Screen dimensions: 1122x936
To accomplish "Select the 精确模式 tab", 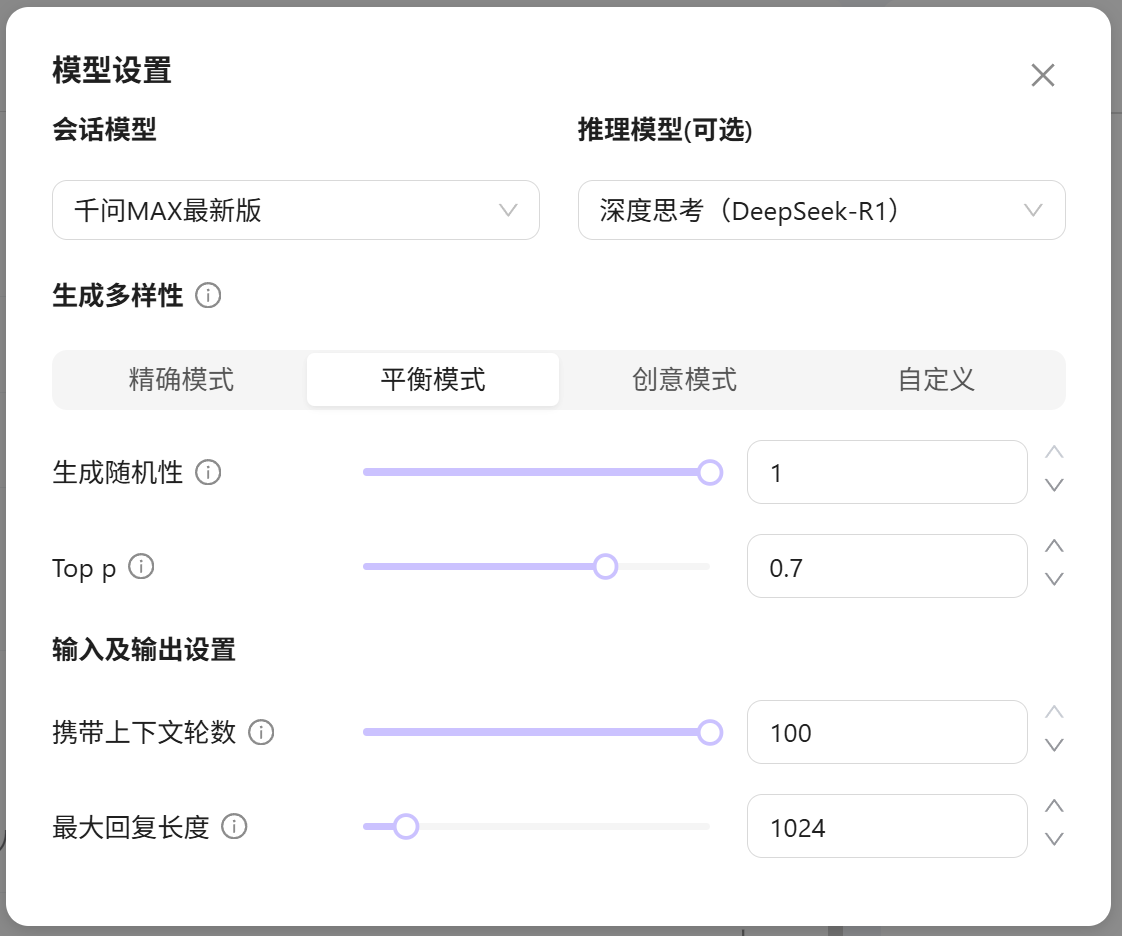I will (x=181, y=380).
